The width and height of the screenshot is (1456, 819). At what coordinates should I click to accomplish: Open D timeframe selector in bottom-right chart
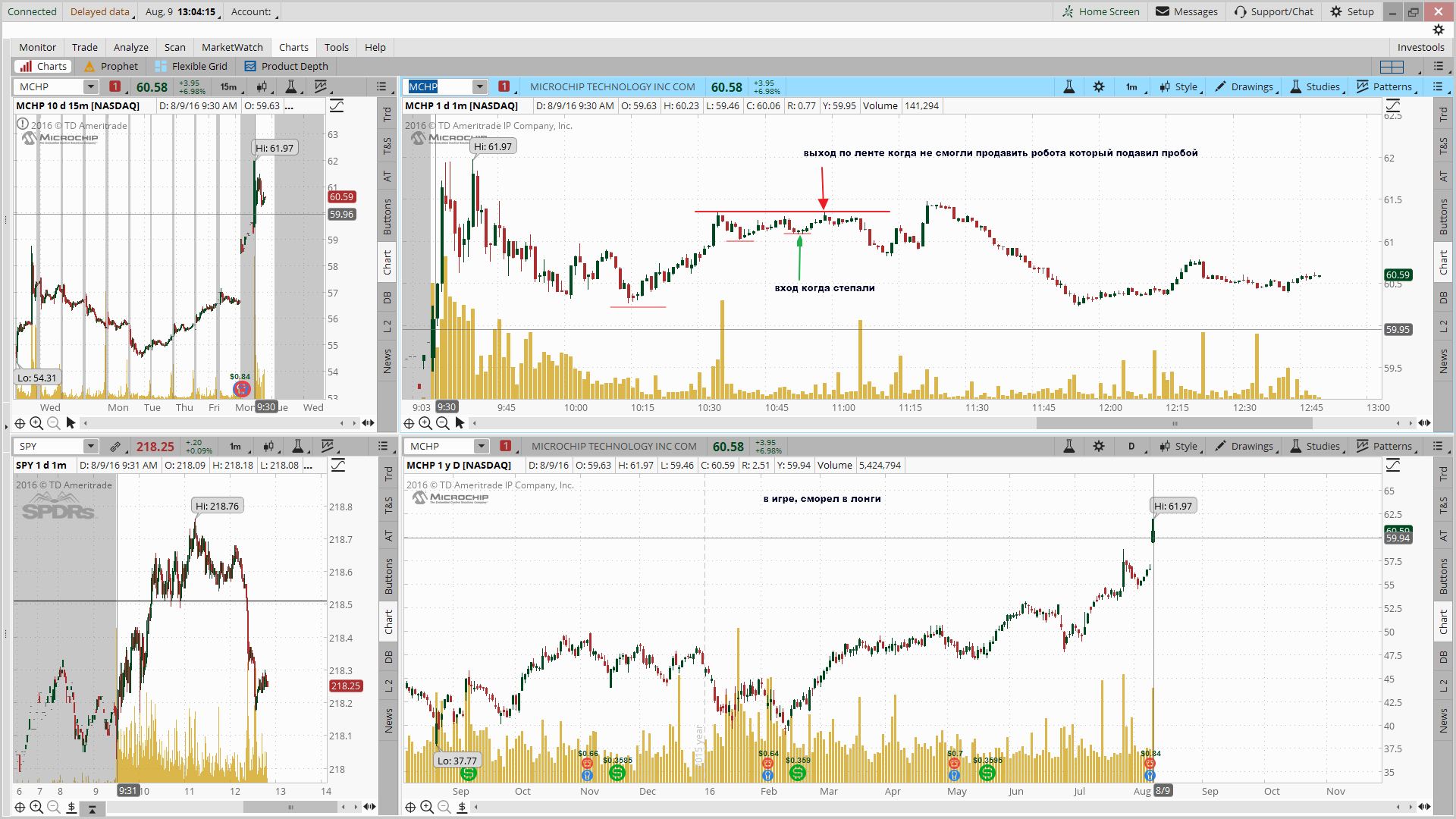1132,446
